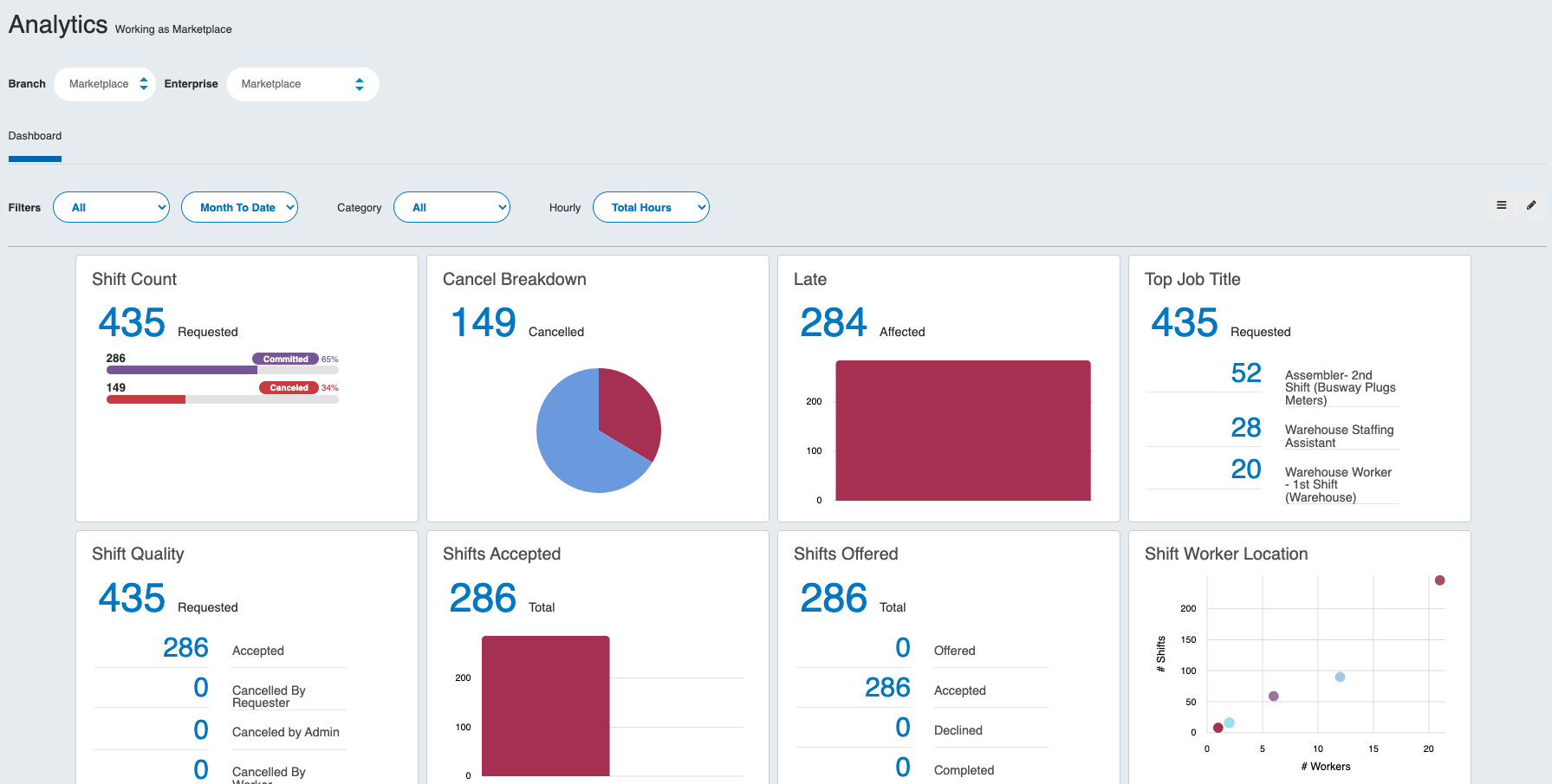Screen dimensions: 1552x784
Task: Click the purple scatter point near 5 workers
Action: click(x=1273, y=697)
